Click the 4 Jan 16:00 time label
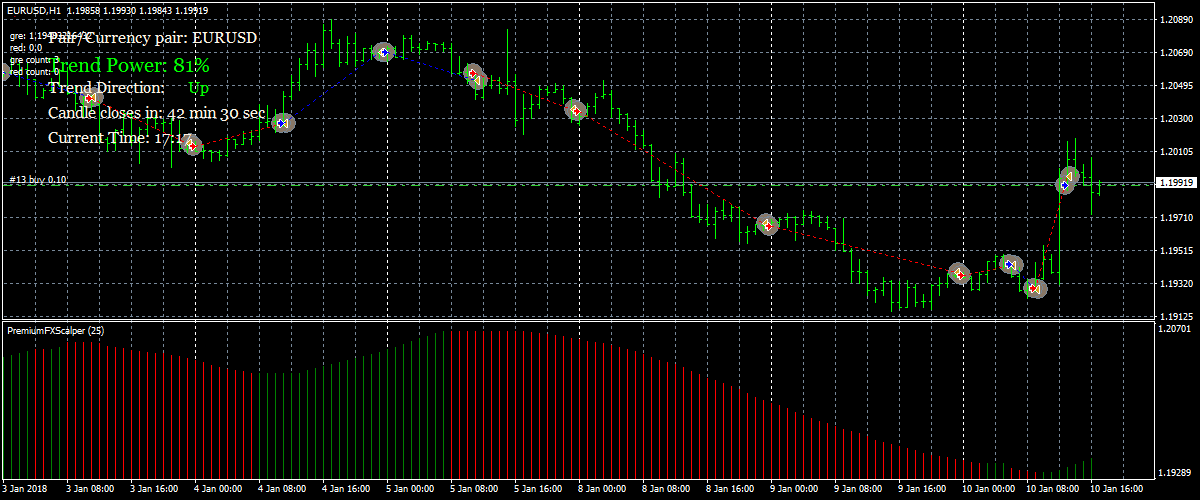1200x500 pixels. pos(346,490)
